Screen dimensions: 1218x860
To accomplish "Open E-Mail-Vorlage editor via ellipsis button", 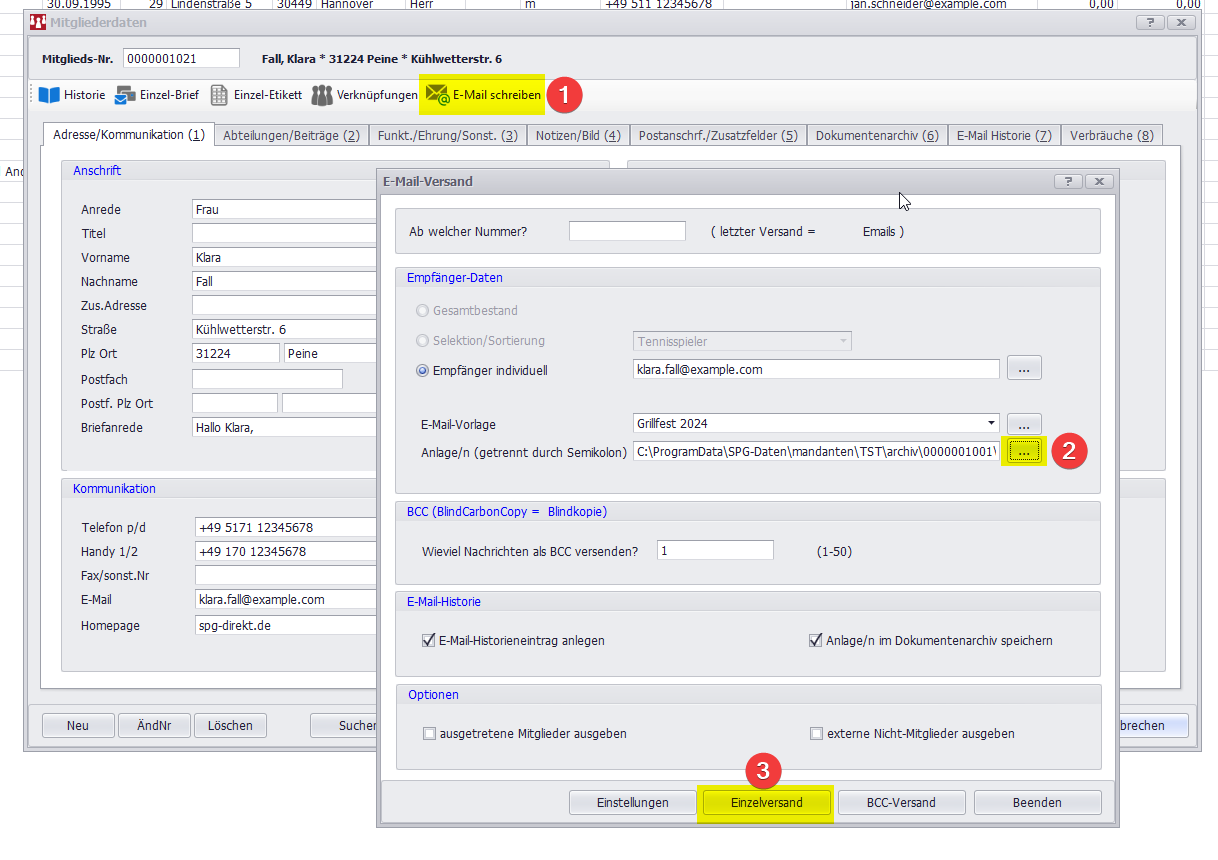I will point(1024,423).
